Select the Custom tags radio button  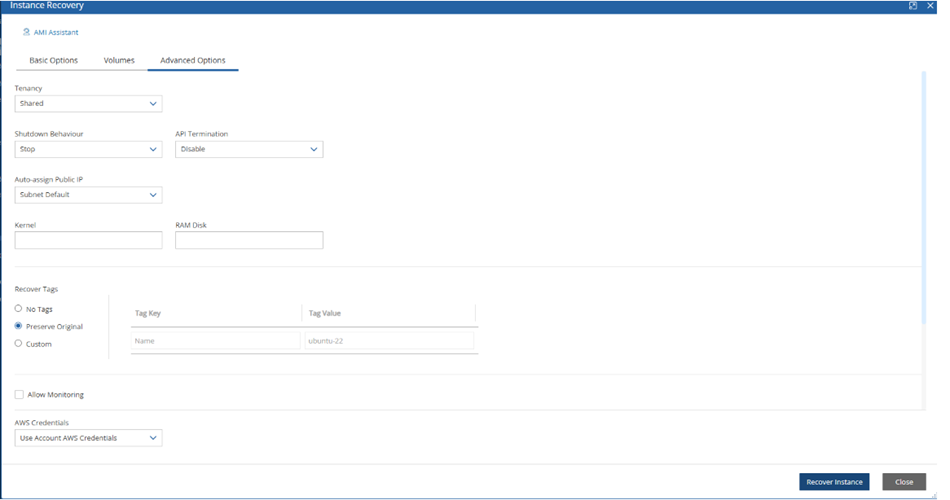click(x=19, y=344)
